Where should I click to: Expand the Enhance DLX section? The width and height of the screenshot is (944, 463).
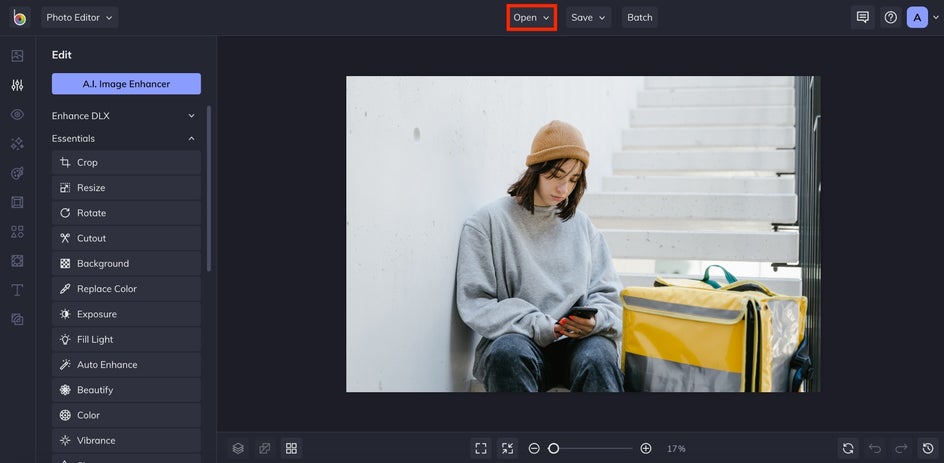tap(126, 116)
